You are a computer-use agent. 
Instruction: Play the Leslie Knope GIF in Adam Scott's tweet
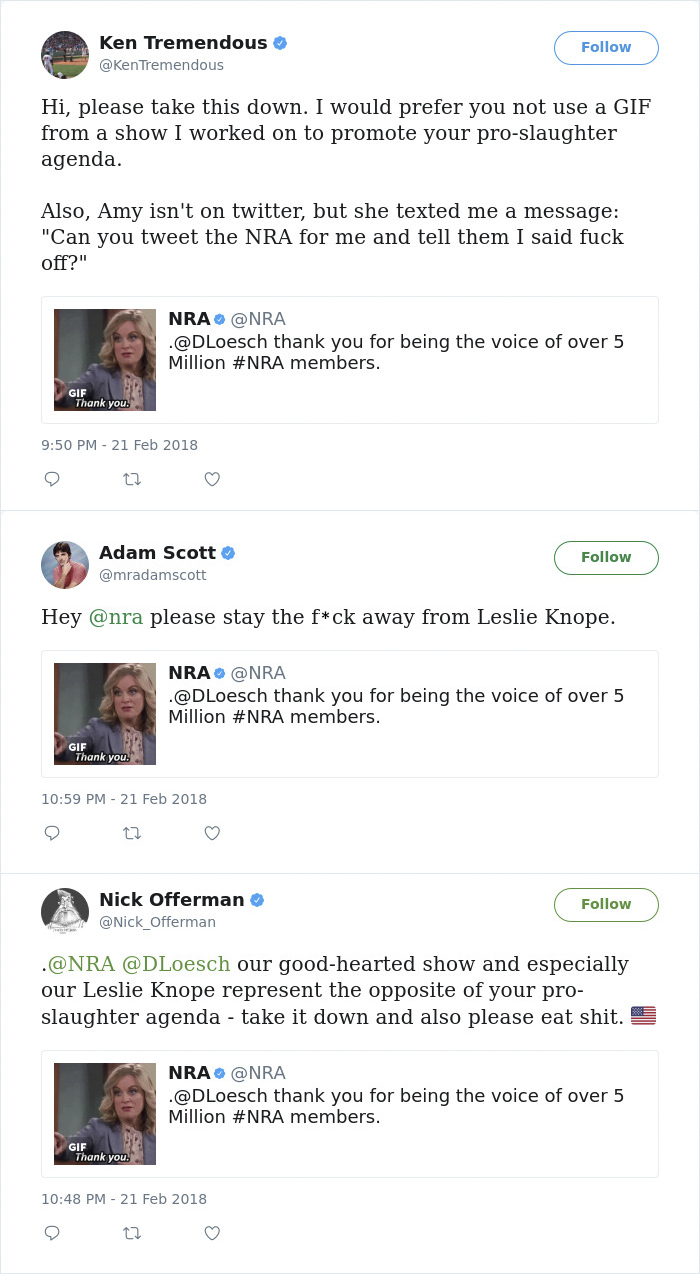104,713
